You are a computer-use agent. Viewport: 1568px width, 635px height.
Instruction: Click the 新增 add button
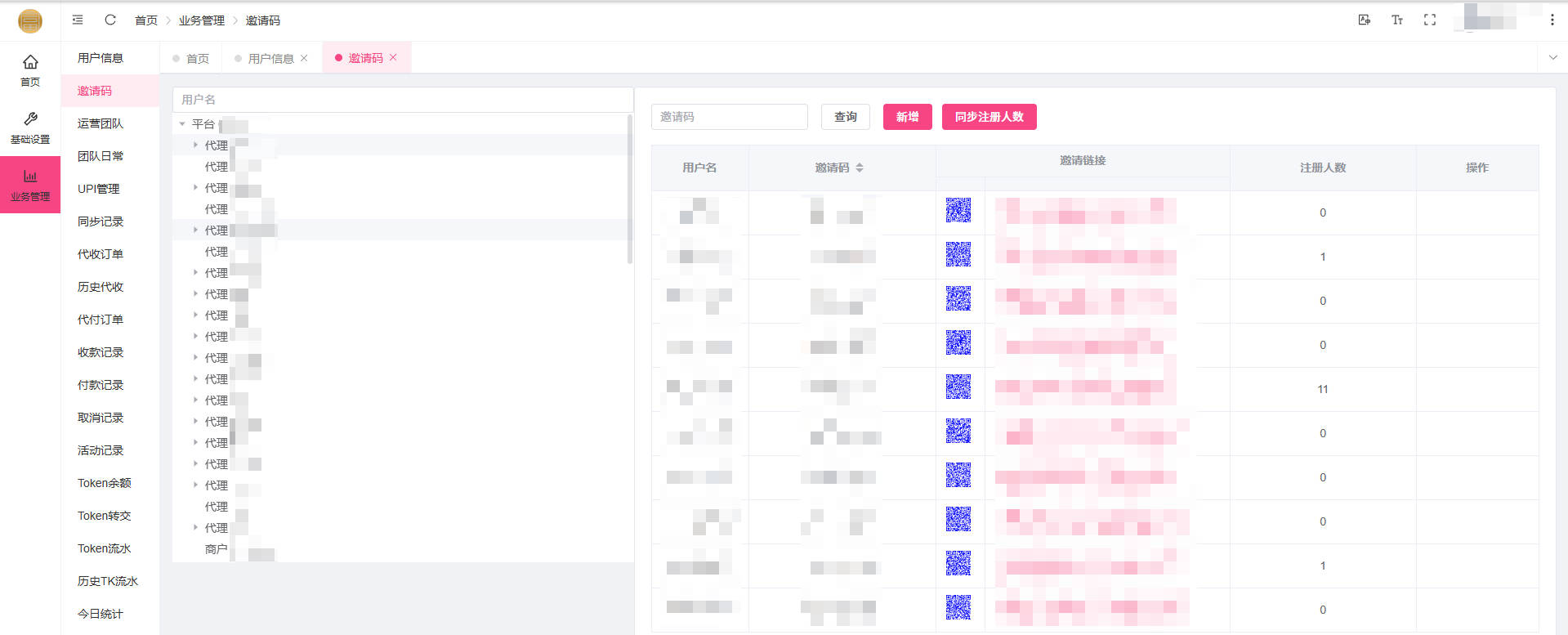point(907,117)
